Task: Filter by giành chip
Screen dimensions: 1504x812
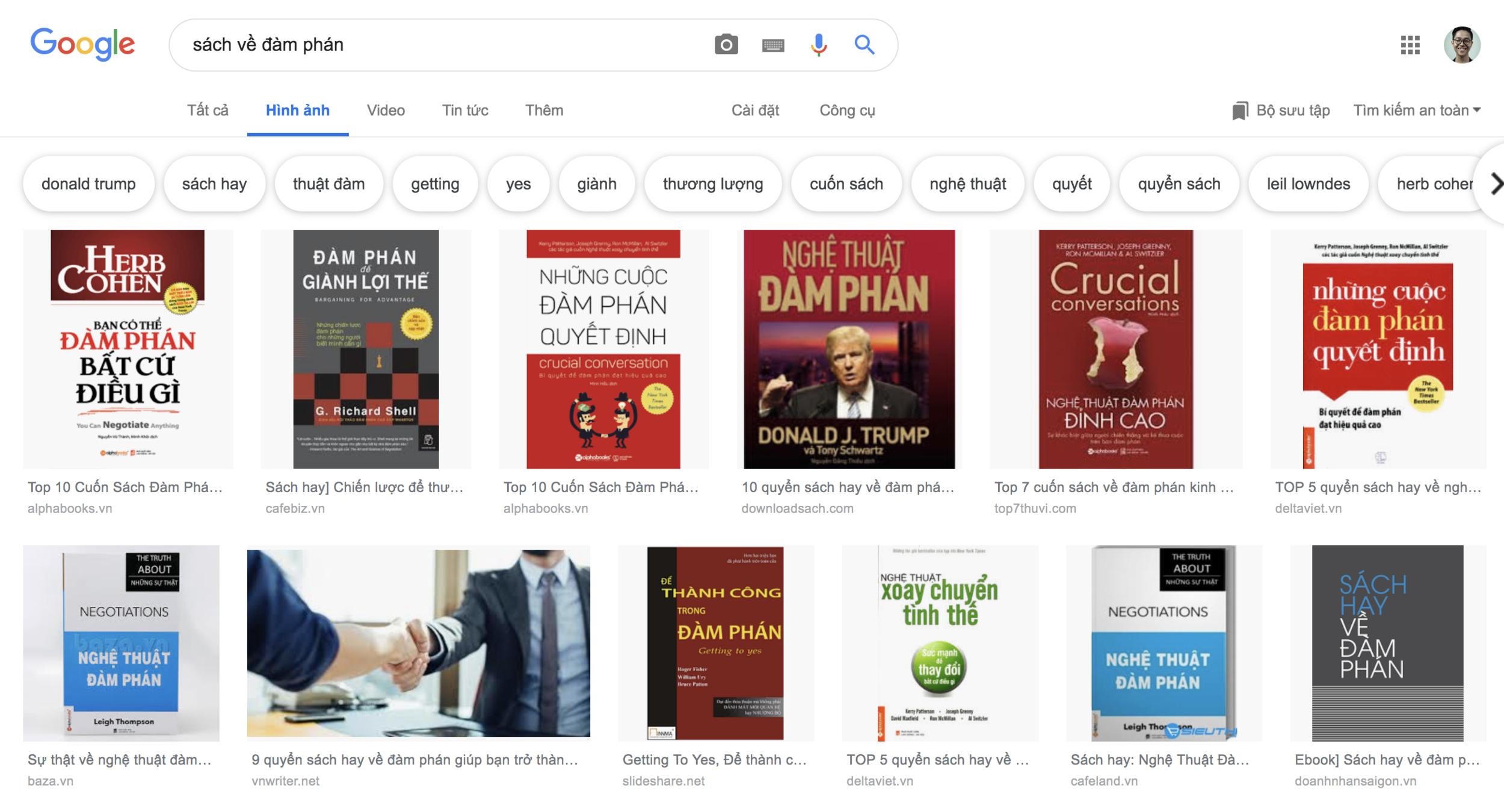Action: click(597, 184)
